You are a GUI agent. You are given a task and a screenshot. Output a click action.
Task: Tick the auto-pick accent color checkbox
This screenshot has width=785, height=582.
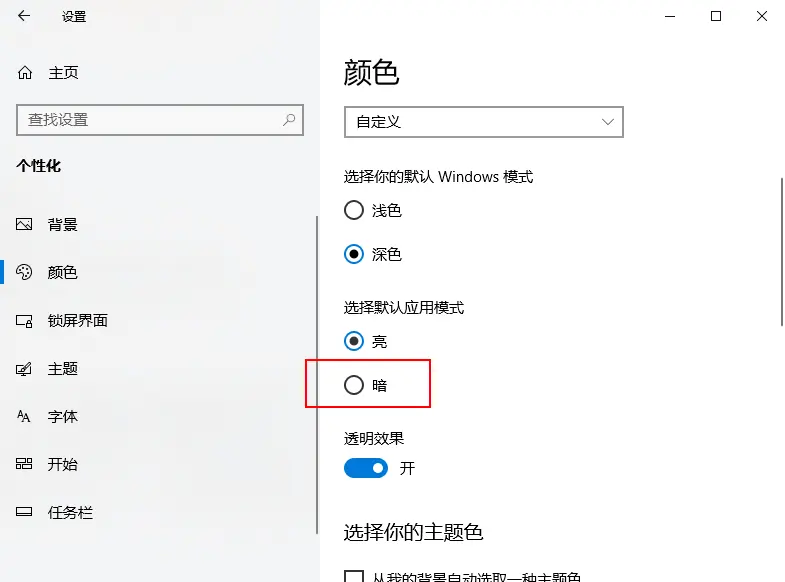pos(354,576)
